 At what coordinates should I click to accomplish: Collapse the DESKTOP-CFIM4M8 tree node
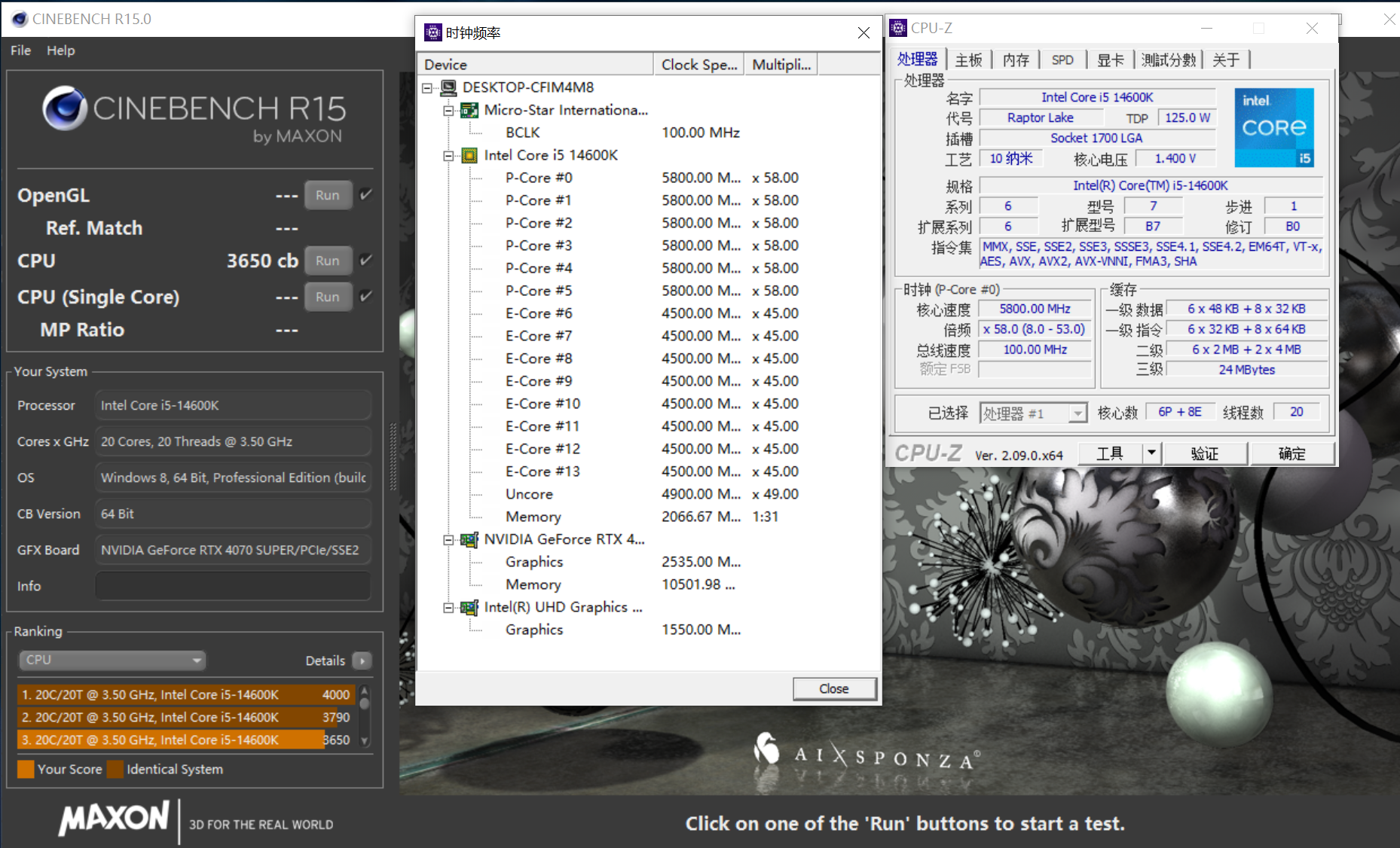(x=427, y=88)
